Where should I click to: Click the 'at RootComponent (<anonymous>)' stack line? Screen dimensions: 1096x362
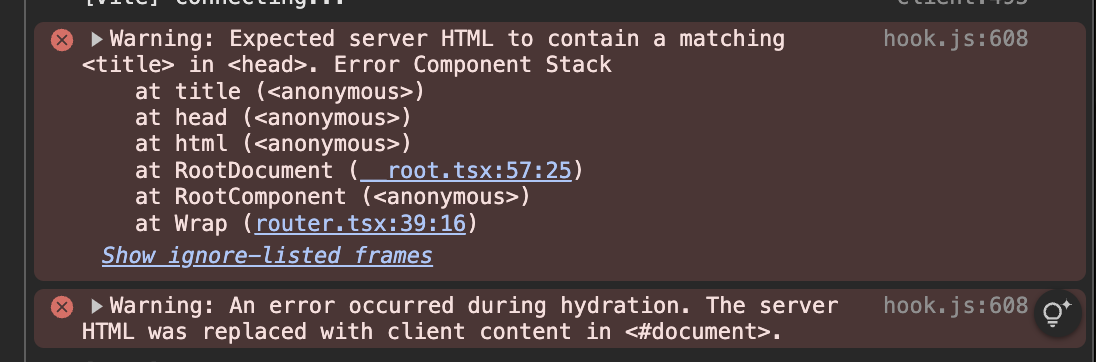(x=333, y=197)
